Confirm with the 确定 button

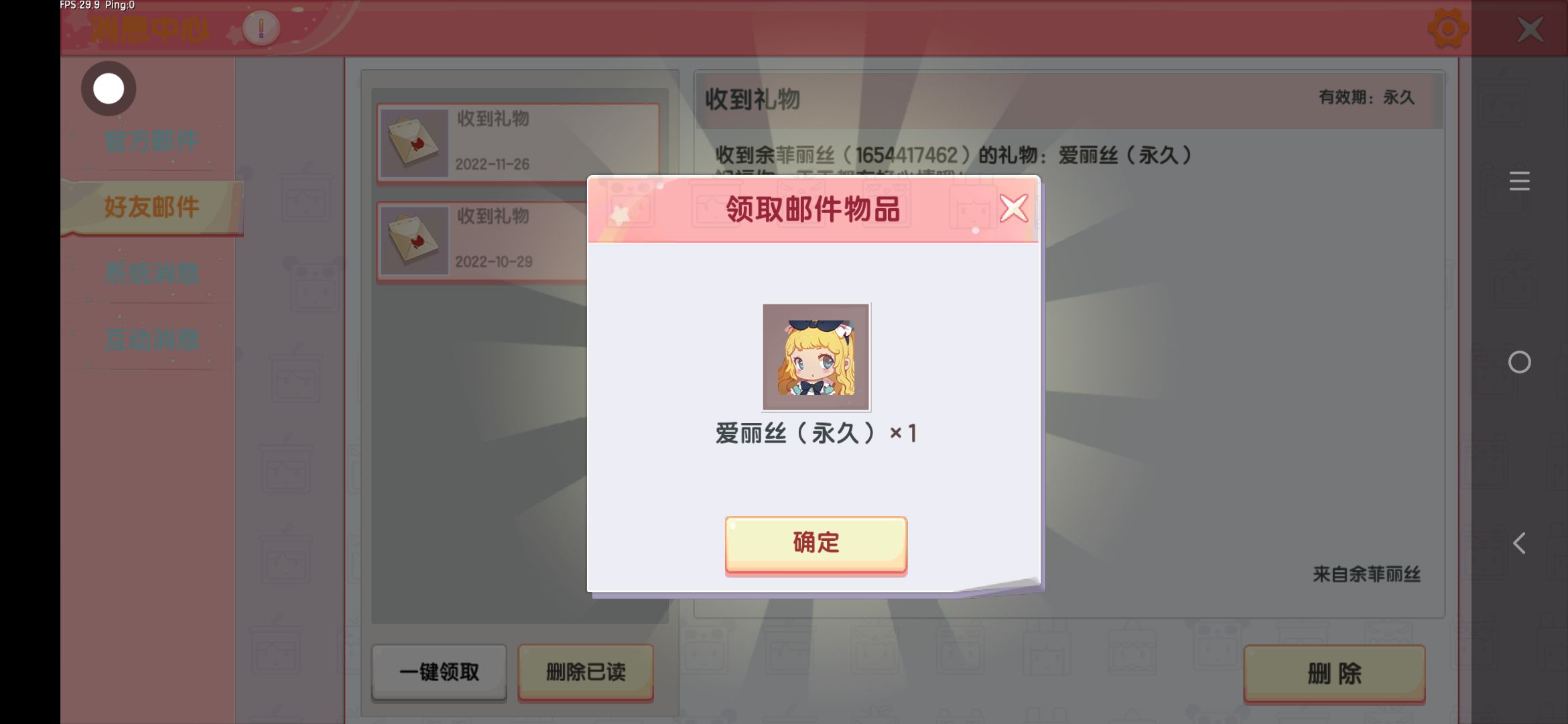tap(816, 544)
